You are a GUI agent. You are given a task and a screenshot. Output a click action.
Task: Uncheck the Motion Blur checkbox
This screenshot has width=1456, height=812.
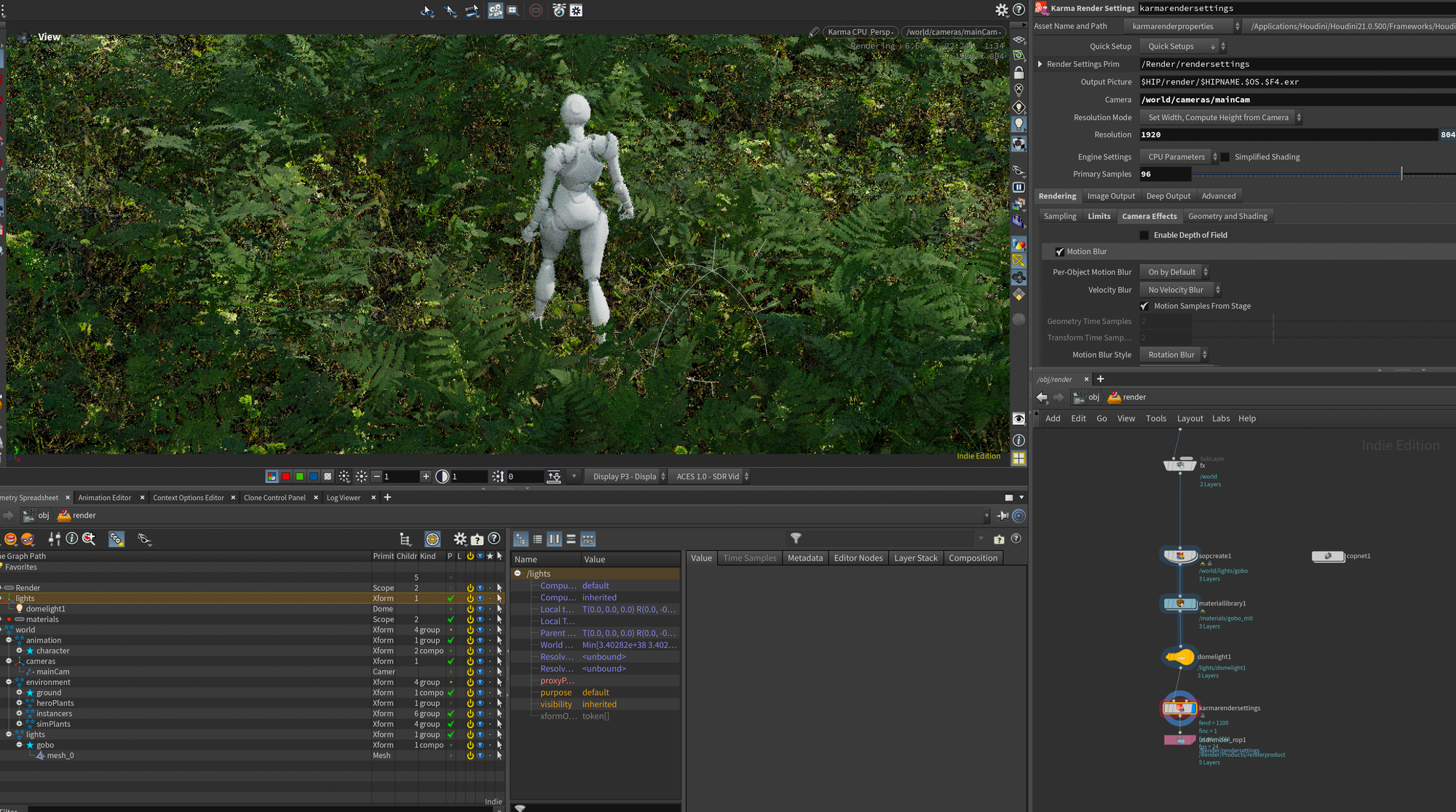pyautogui.click(x=1059, y=252)
